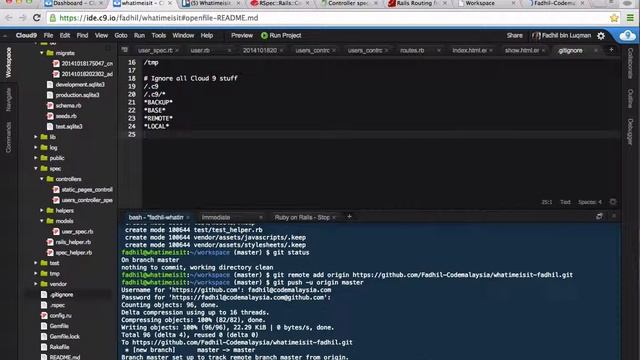The width and height of the screenshot is (640, 360).
Task: Collapse the spec folder
Action: point(36,169)
